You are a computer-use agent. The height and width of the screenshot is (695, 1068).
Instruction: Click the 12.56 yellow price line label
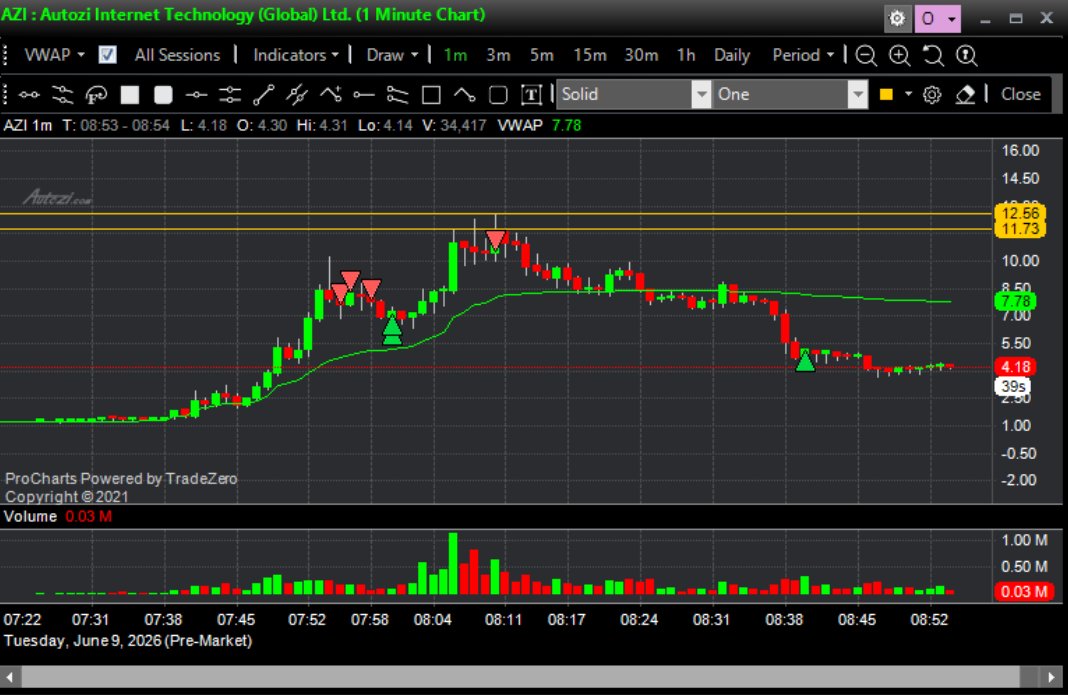1020,213
